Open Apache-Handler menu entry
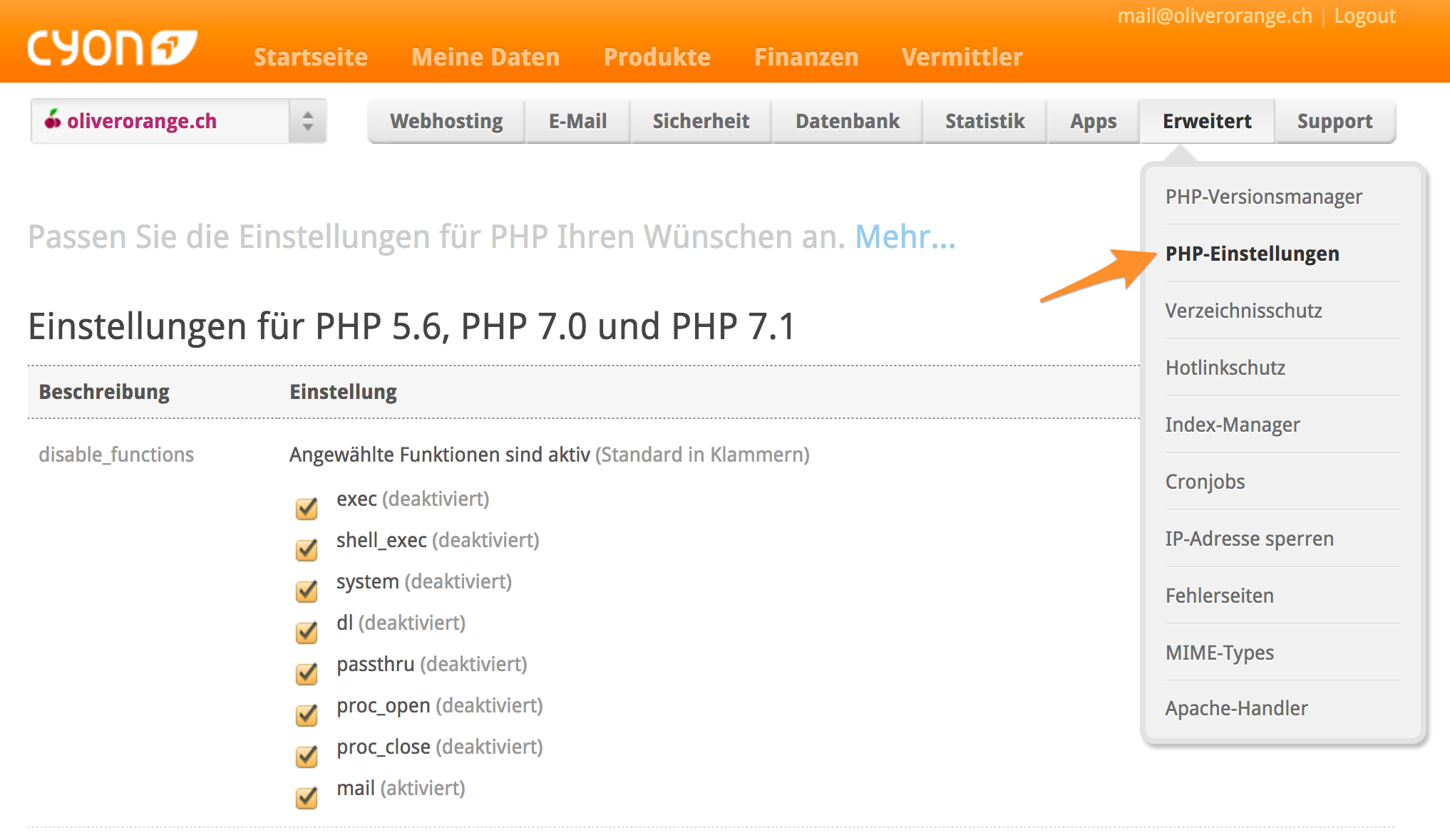The width and height of the screenshot is (1450, 840). [1236, 708]
